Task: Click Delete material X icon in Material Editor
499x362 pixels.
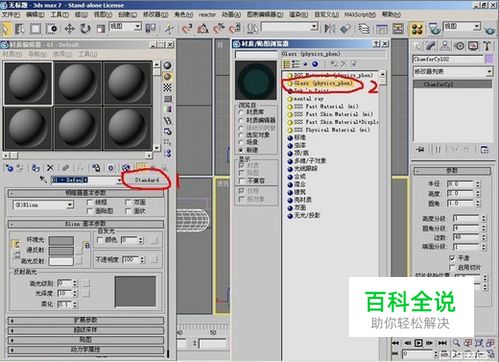Action: [50, 168]
